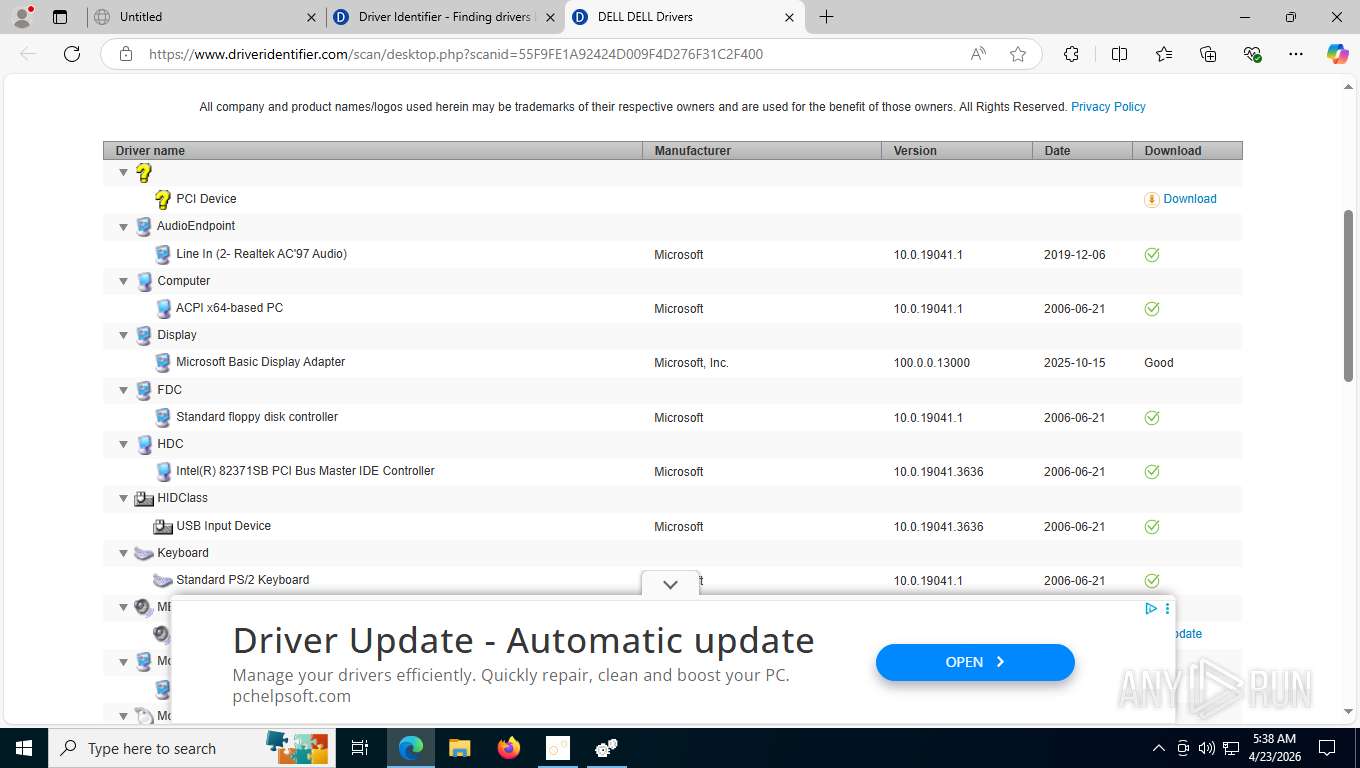This screenshot has height=768, width=1360.
Task: Add this page to favorites star
Action: click(x=1018, y=54)
